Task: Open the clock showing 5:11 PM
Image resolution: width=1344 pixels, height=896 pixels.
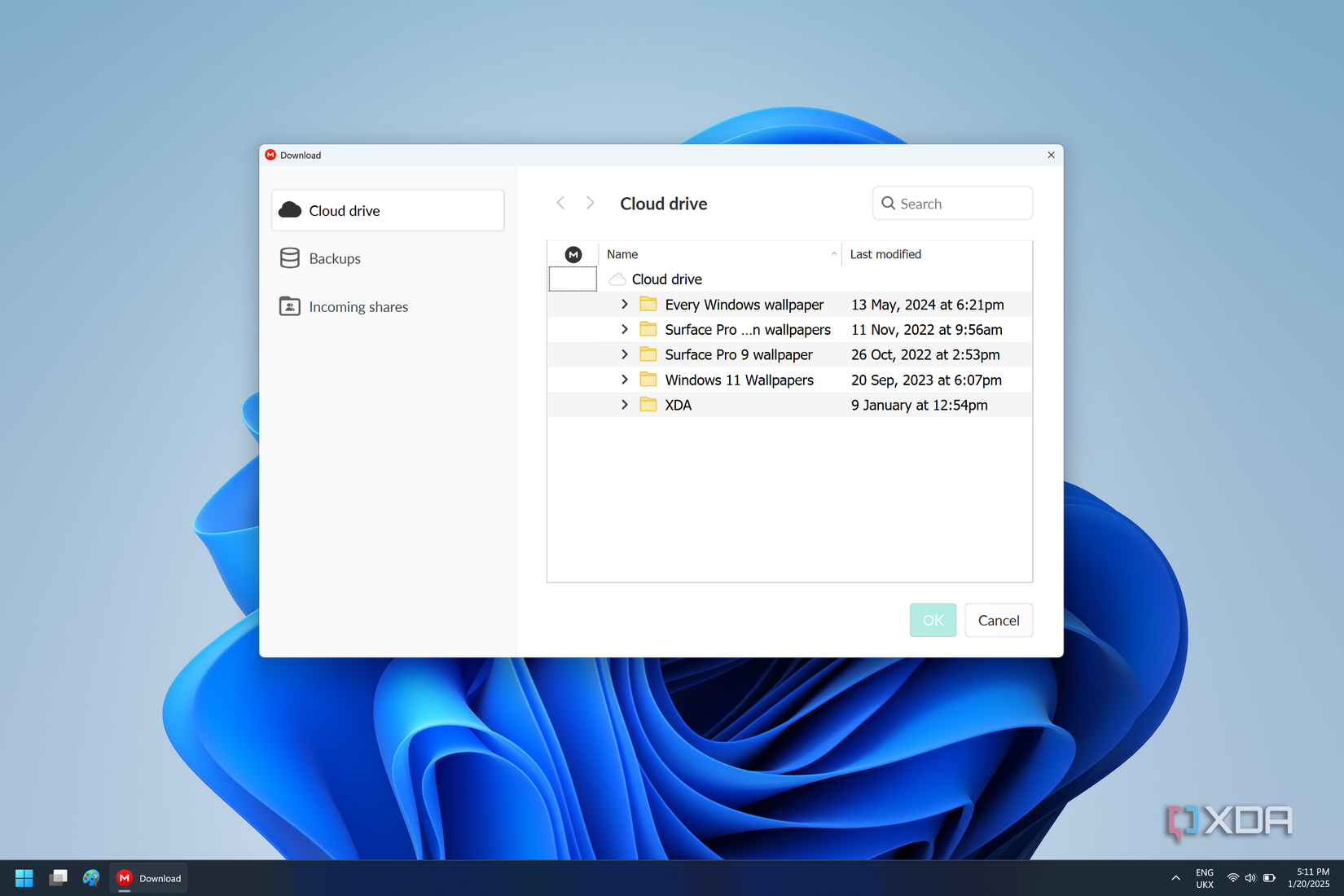Action: (x=1309, y=878)
